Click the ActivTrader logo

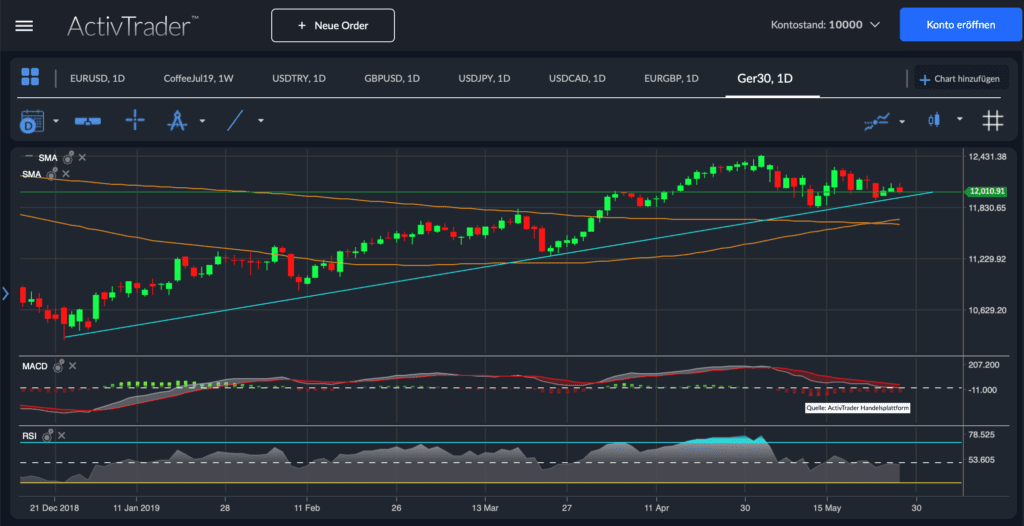133,26
